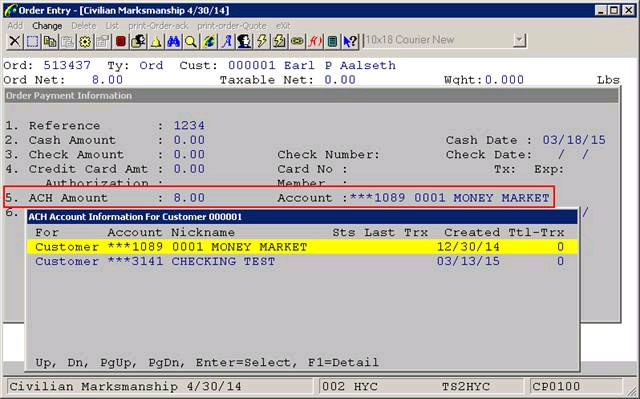This screenshot has width=640, height=399.
Task: Select the ***3141 CHECKING TEST account row
Action: click(x=302, y=261)
